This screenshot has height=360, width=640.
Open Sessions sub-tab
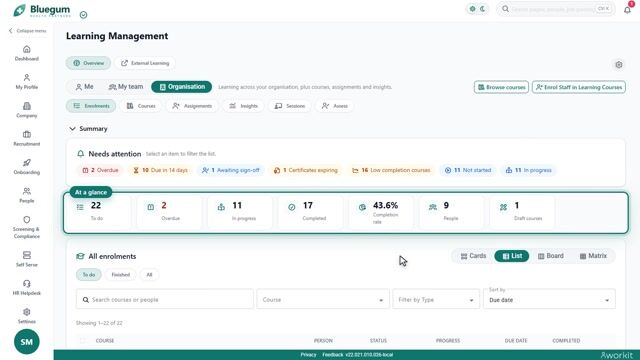click(290, 106)
